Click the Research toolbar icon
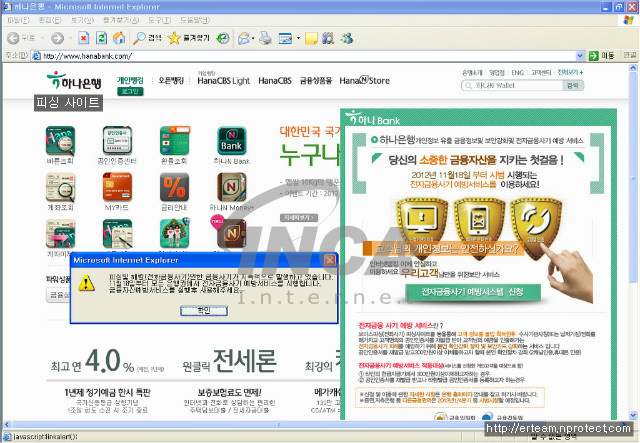 click(x=328, y=38)
